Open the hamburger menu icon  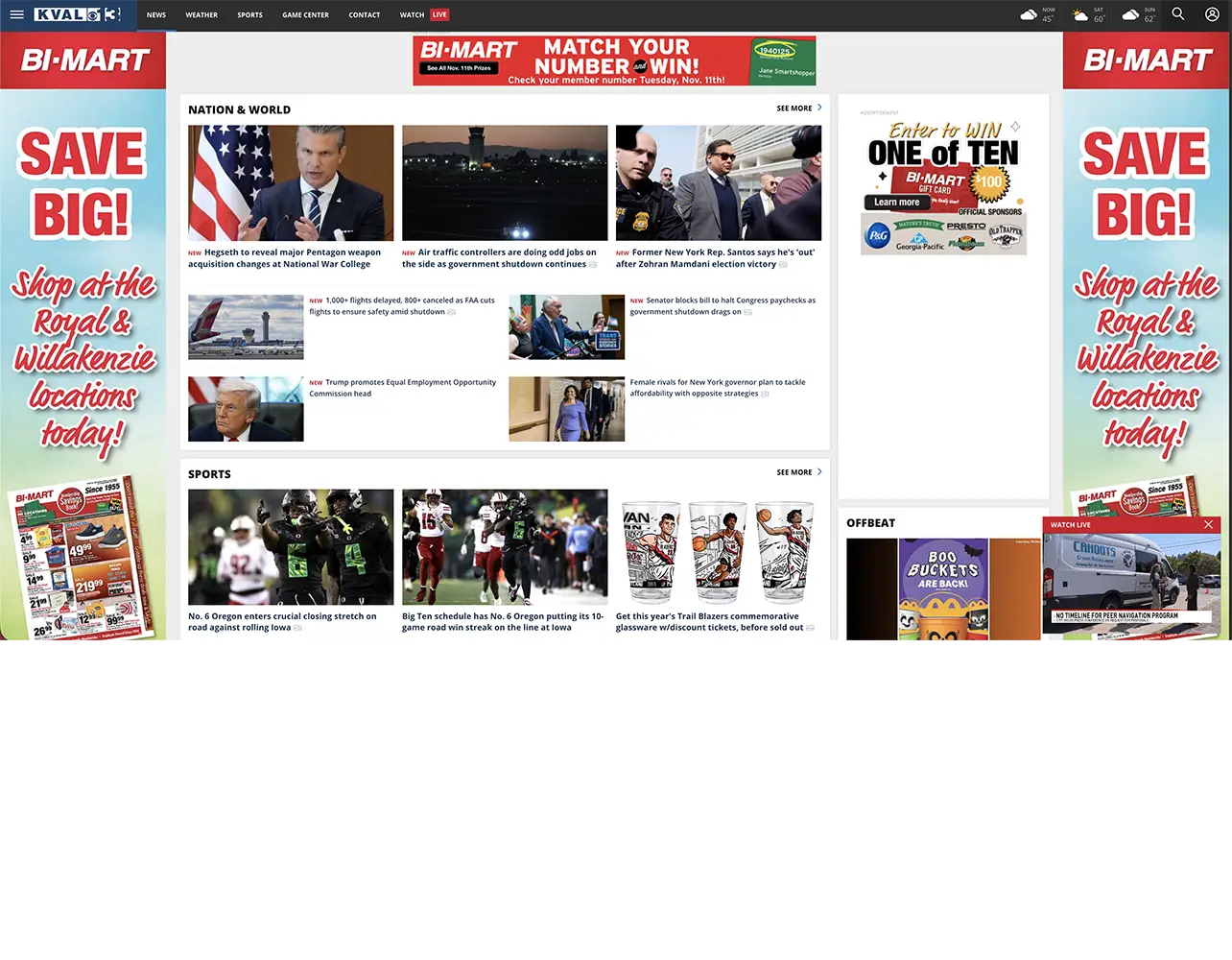[x=16, y=14]
